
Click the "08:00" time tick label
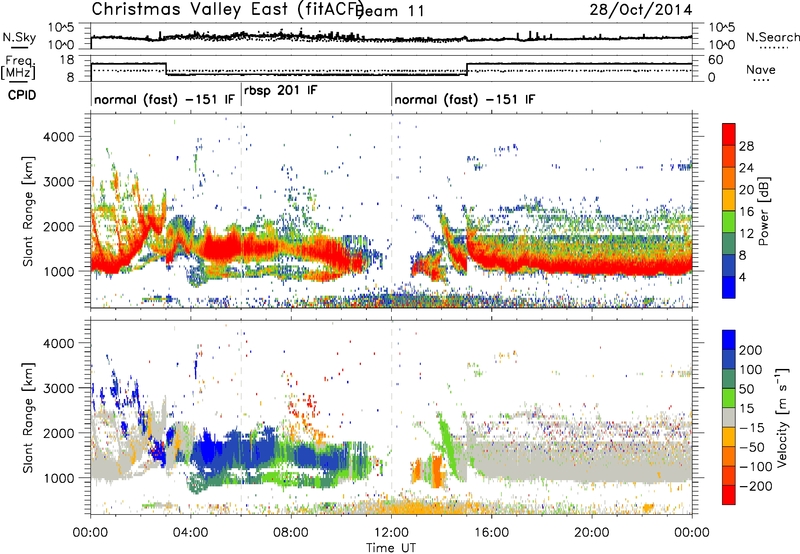(291, 533)
